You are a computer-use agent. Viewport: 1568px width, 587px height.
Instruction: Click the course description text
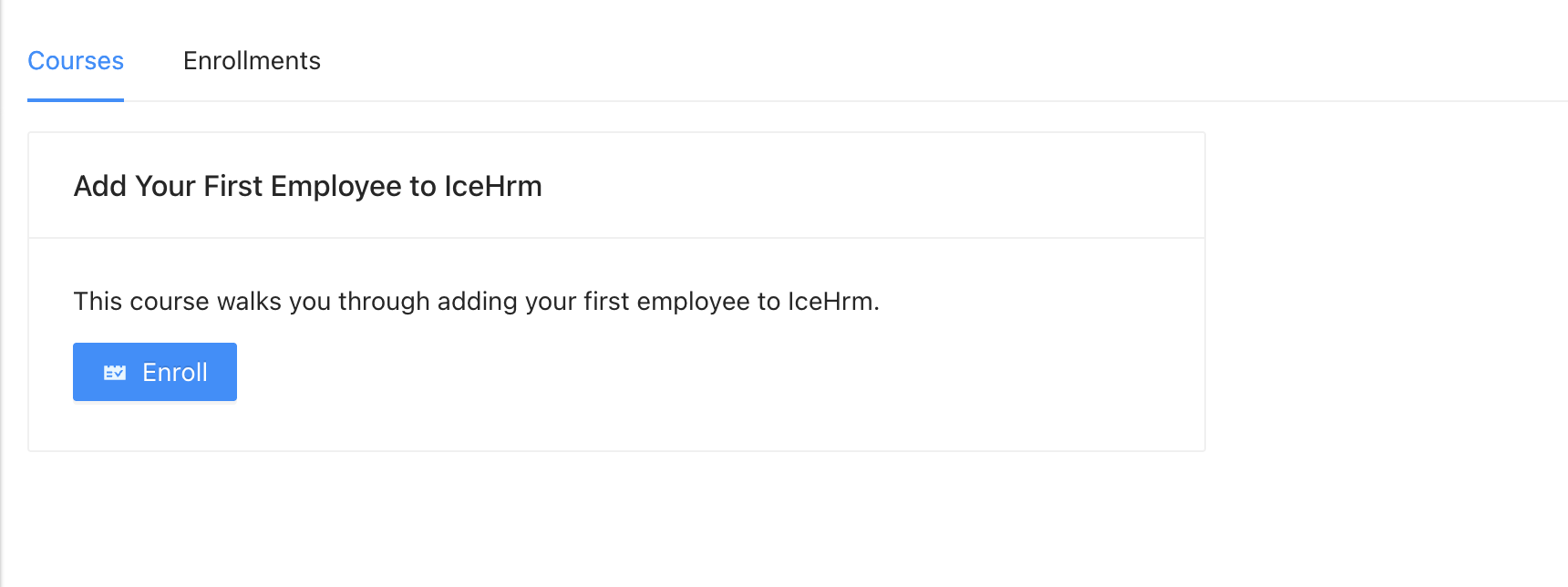click(475, 301)
